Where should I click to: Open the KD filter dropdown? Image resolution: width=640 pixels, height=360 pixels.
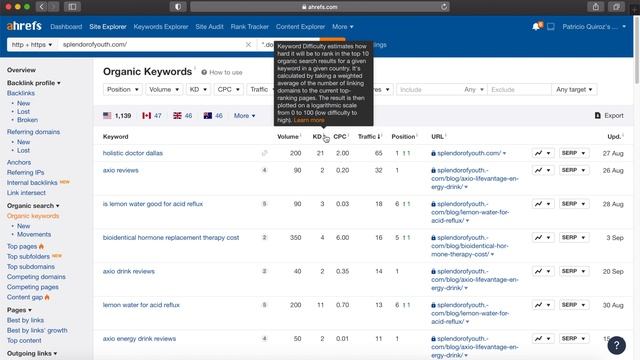[x=198, y=89]
